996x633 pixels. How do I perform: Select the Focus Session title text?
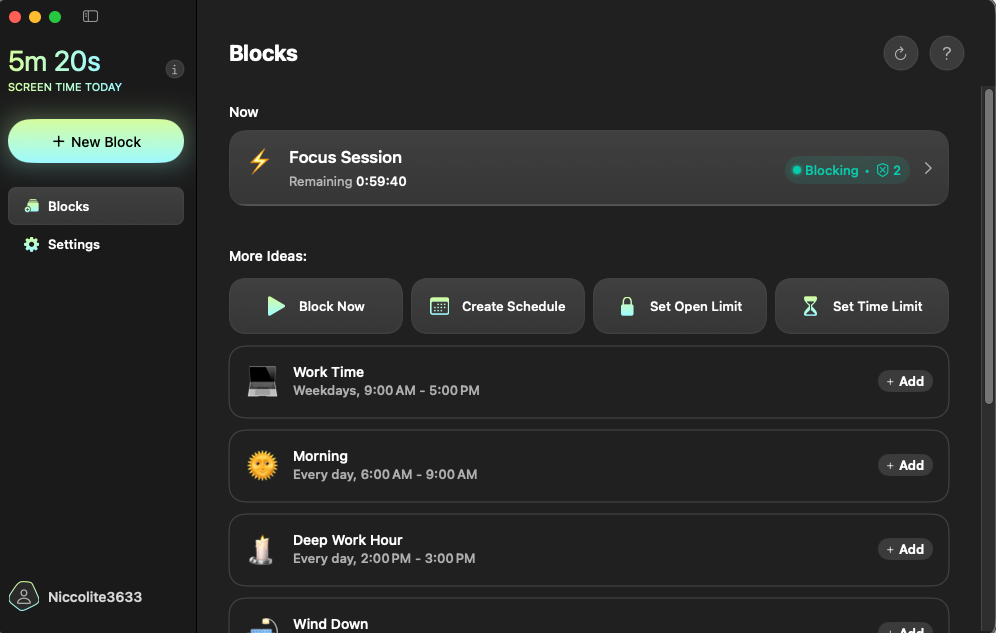(x=346, y=157)
